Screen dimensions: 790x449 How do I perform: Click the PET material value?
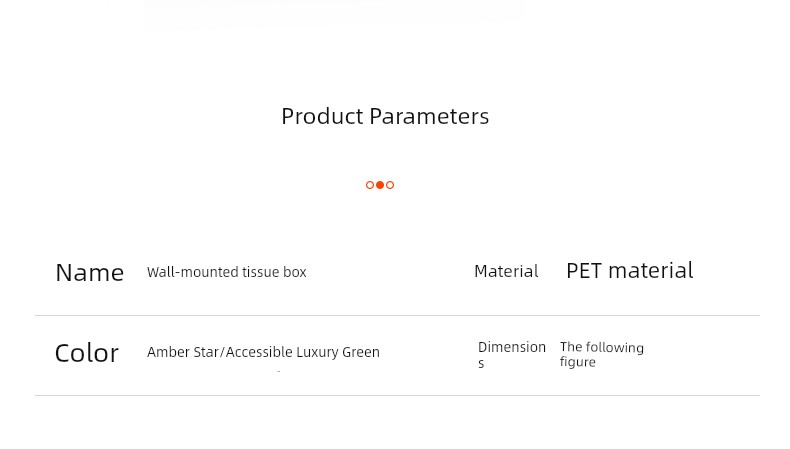pos(630,271)
